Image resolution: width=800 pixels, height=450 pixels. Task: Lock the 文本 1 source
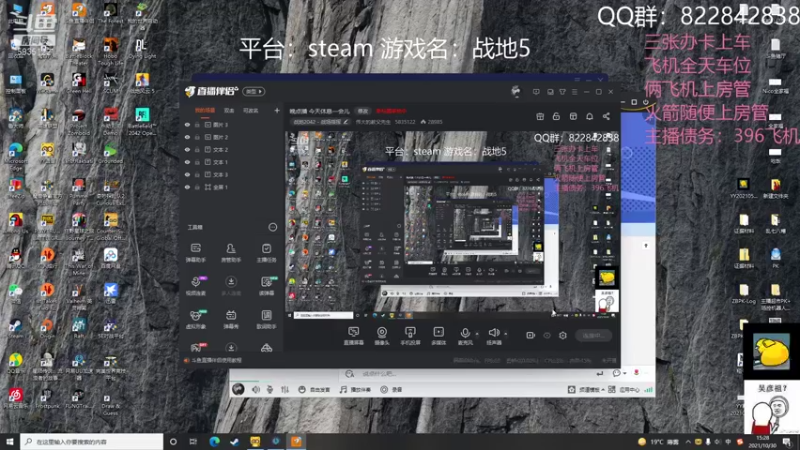[197, 162]
